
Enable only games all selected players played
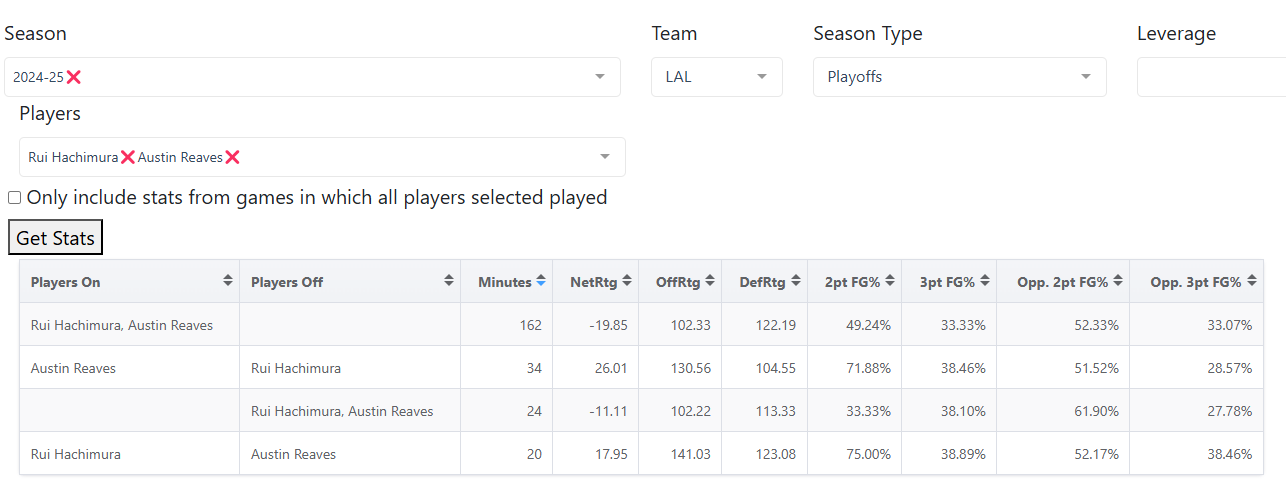pyautogui.click(x=15, y=198)
